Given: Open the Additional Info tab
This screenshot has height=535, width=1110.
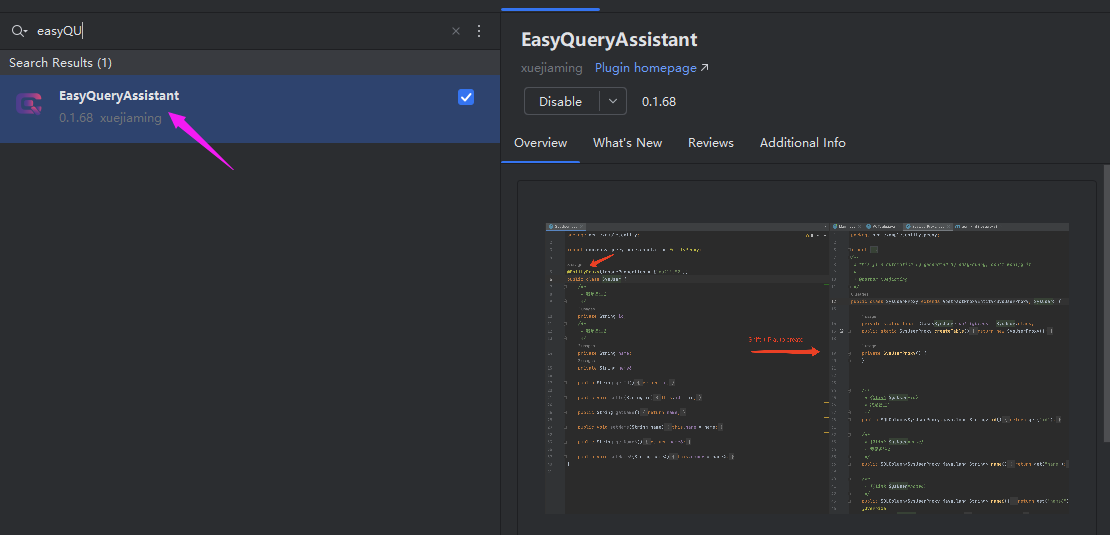Looking at the screenshot, I should coord(803,143).
